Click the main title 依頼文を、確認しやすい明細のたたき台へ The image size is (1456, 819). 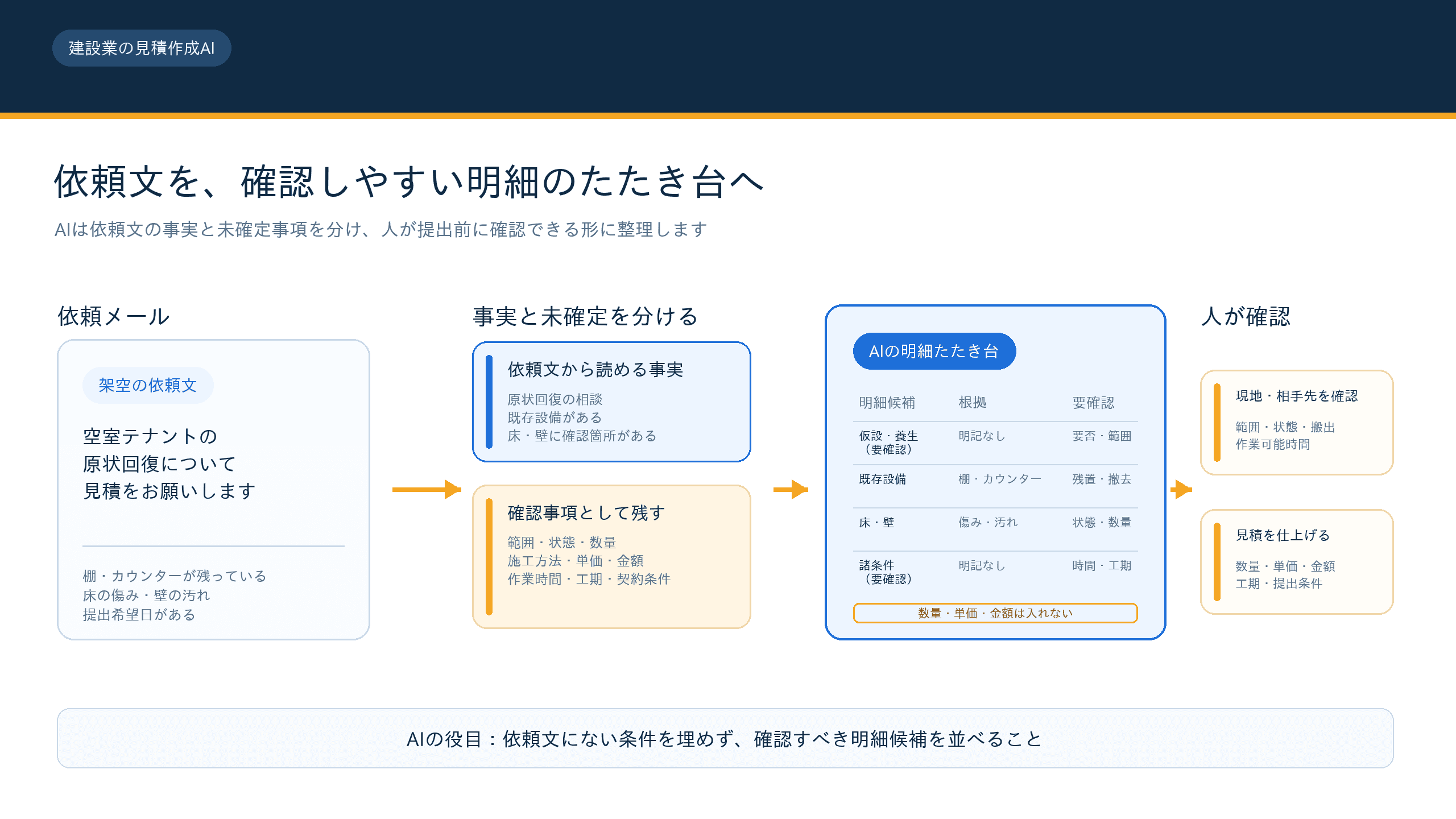[408, 182]
